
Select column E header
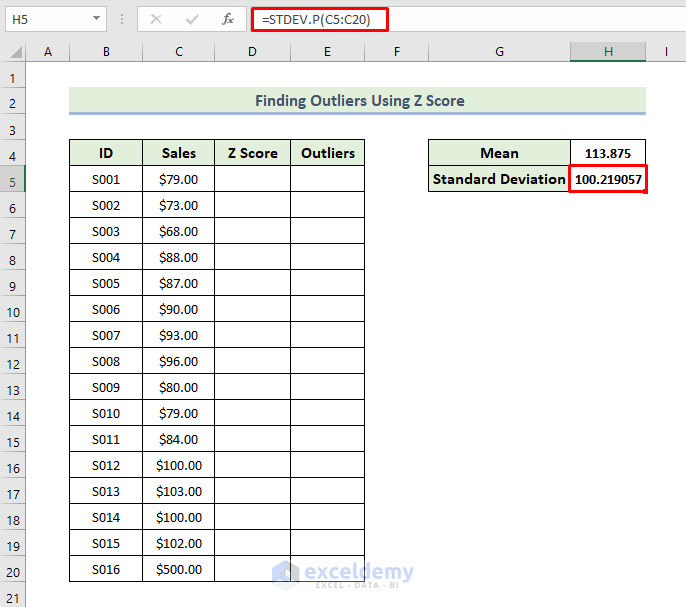(327, 52)
